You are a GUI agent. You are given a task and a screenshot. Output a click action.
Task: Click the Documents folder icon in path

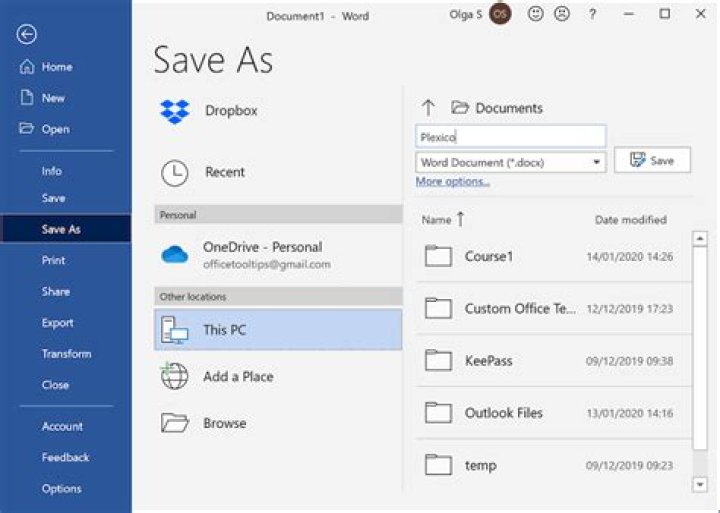[x=460, y=107]
